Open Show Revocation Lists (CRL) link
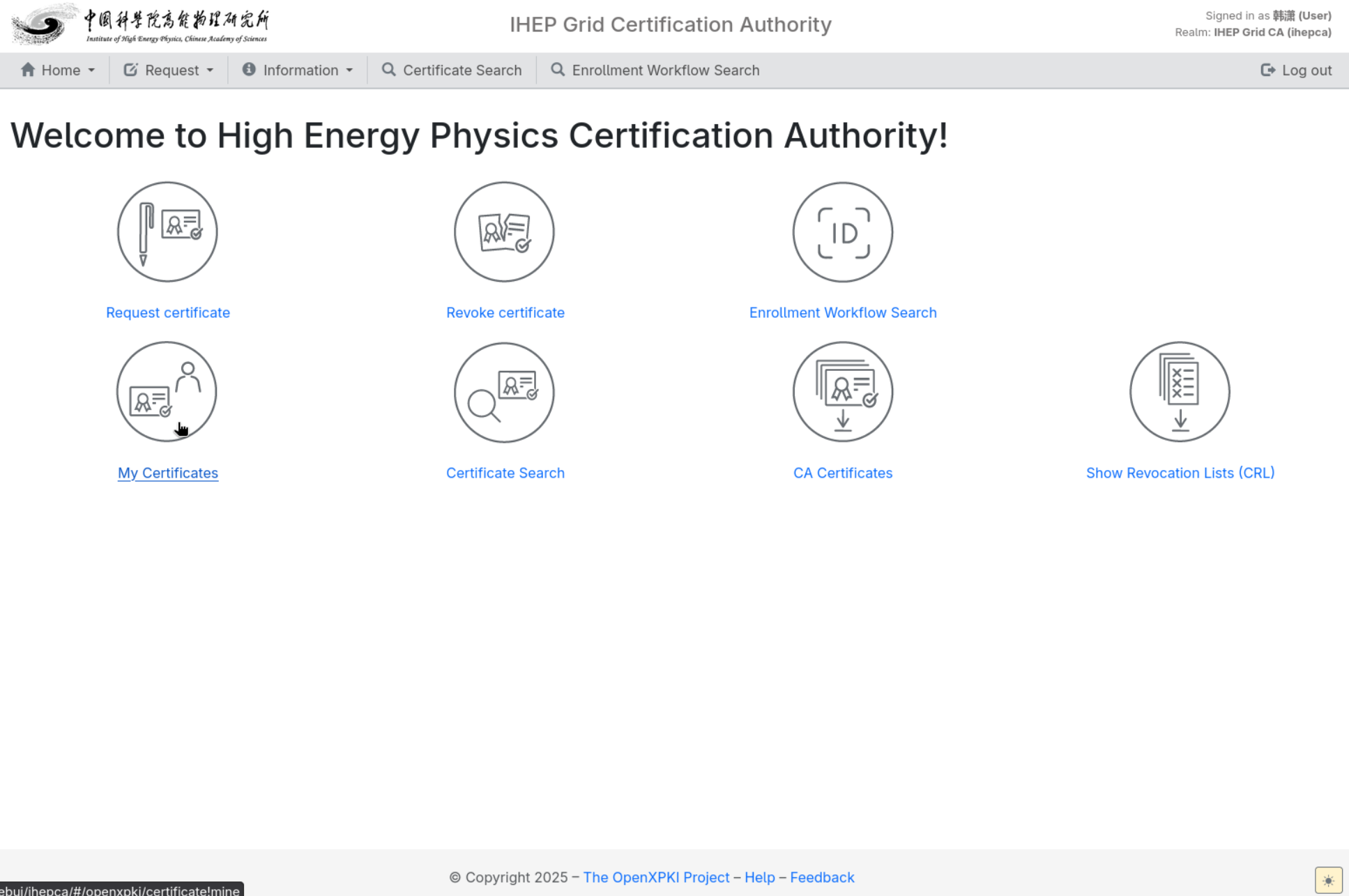The width and height of the screenshot is (1349, 896). (x=1180, y=473)
